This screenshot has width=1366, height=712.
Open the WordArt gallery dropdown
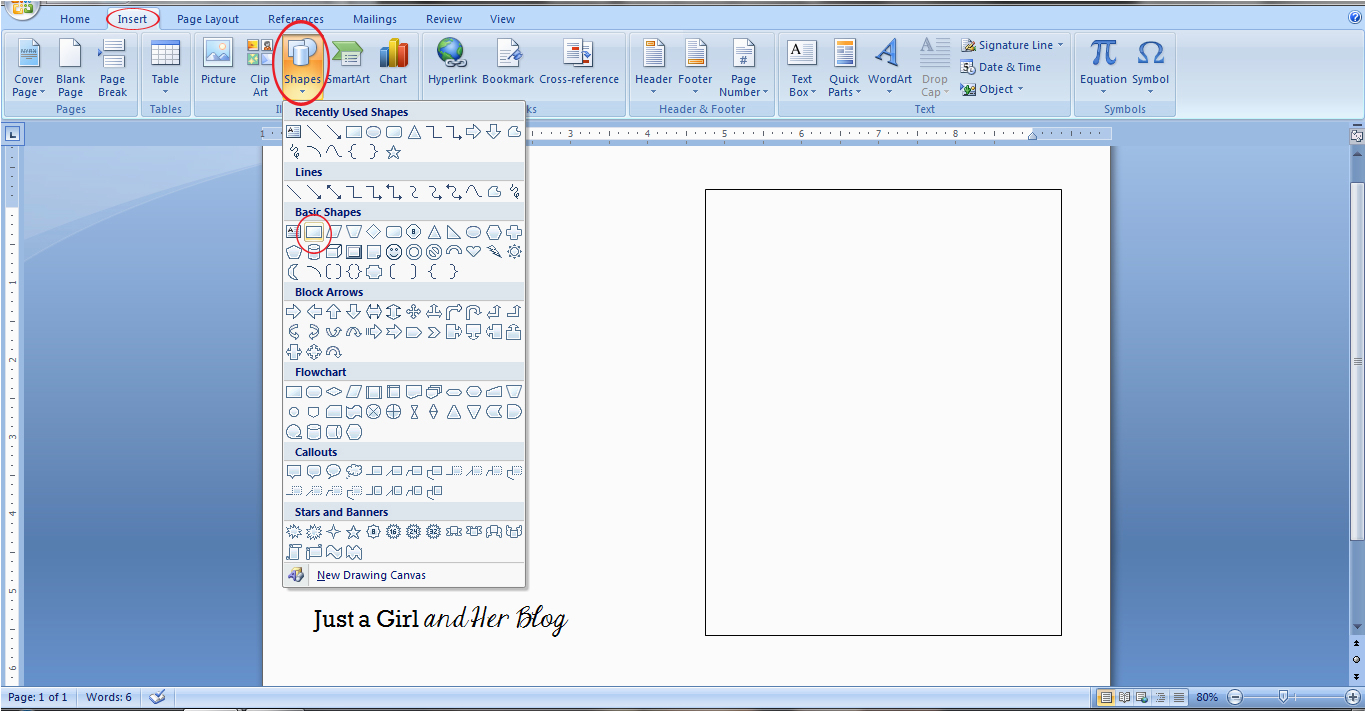pyautogui.click(x=889, y=92)
